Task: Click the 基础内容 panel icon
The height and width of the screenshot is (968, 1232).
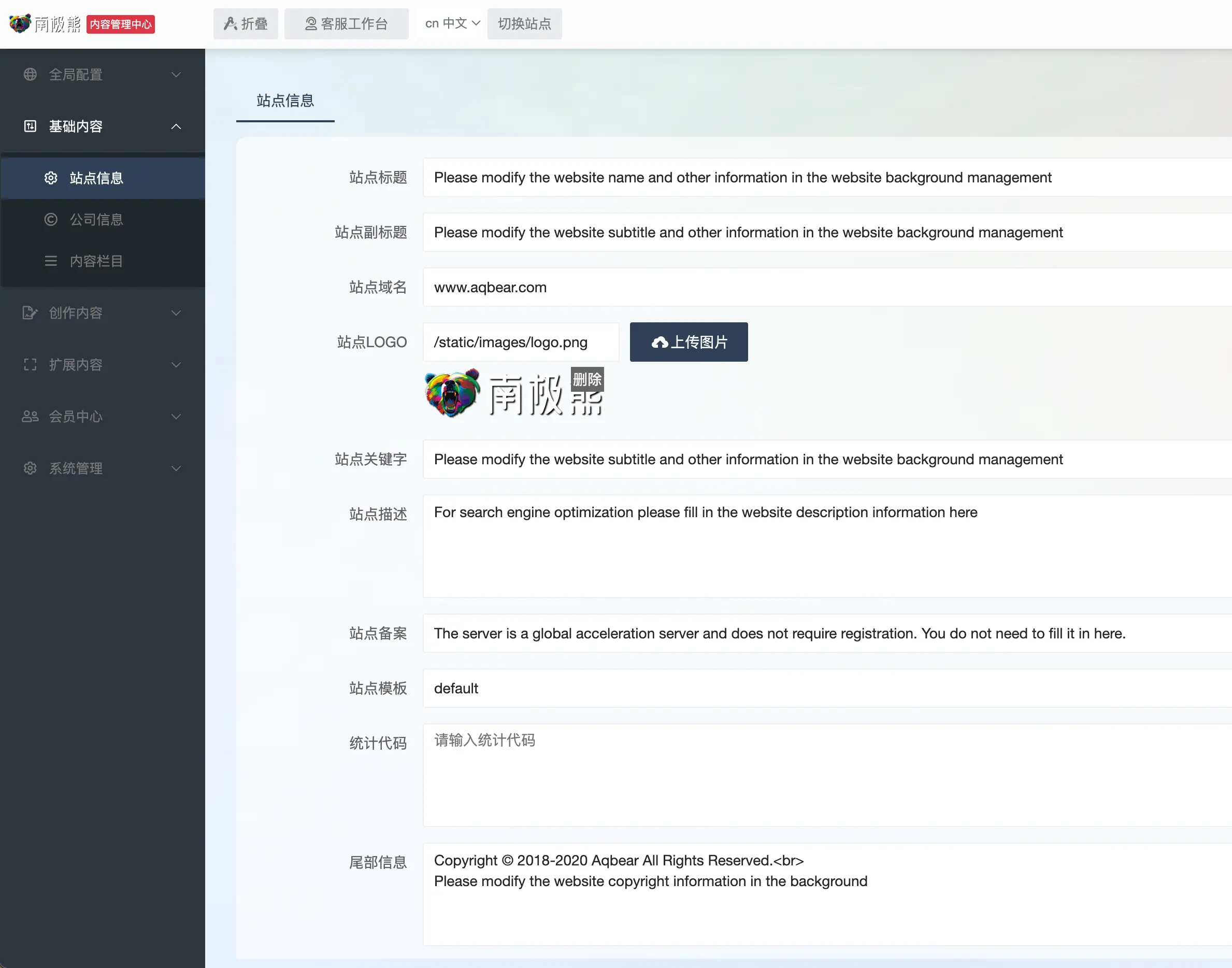Action: coord(30,126)
